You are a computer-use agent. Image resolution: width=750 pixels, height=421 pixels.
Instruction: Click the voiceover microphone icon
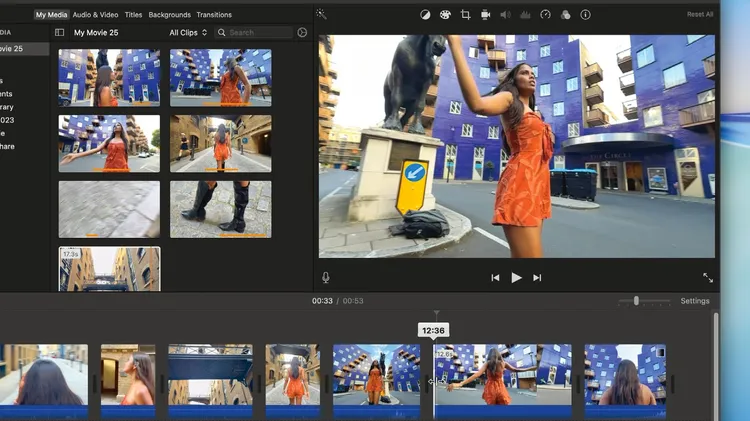click(326, 278)
